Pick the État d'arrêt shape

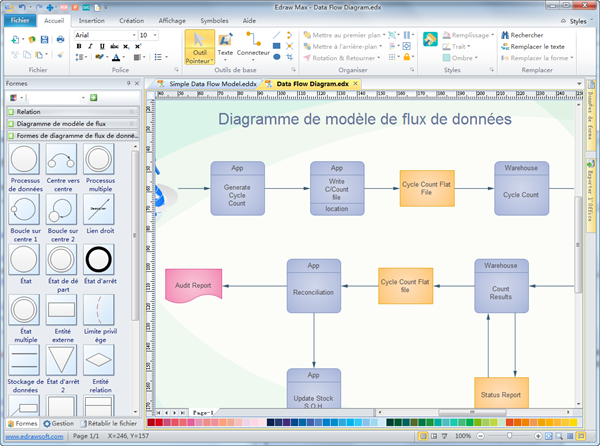(x=99, y=259)
